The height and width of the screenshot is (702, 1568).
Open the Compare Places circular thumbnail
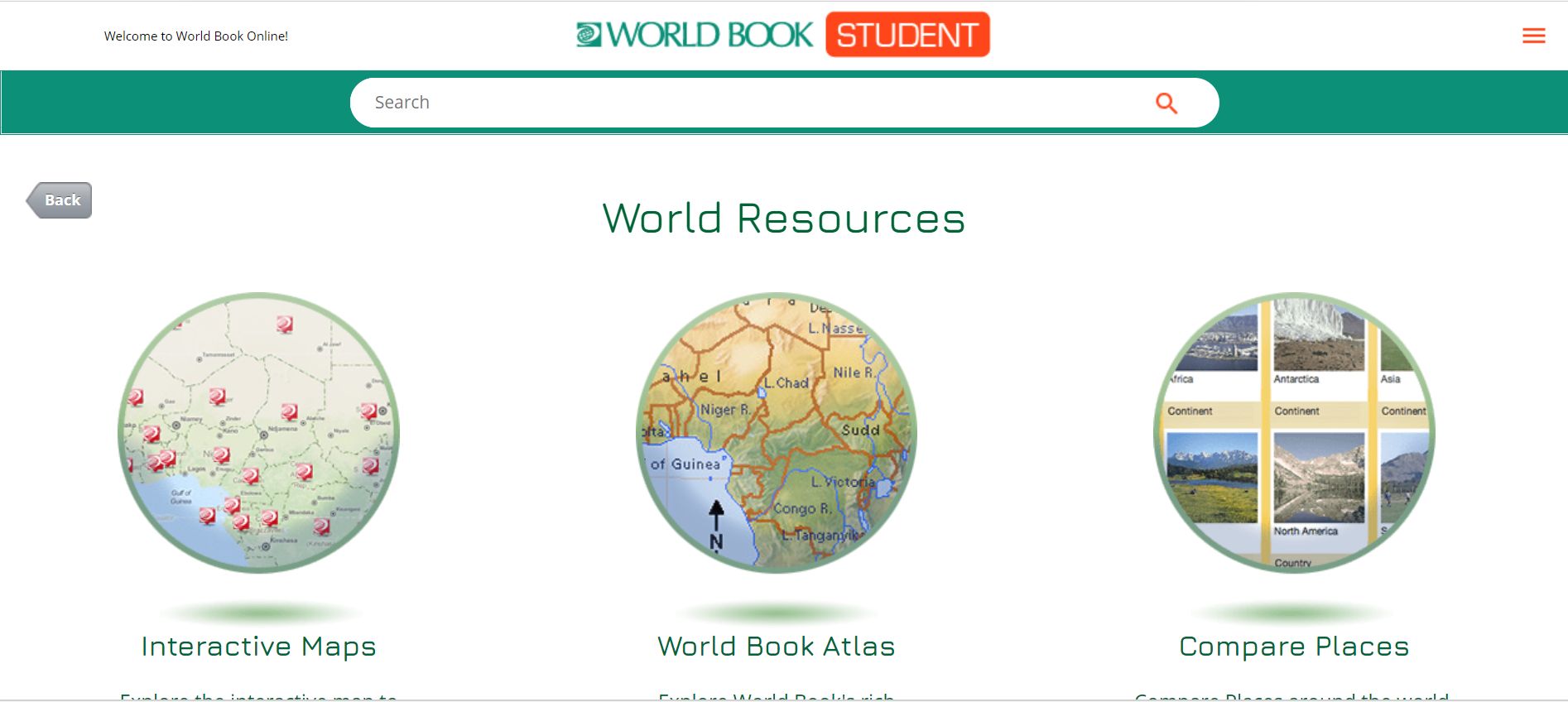coord(1294,432)
